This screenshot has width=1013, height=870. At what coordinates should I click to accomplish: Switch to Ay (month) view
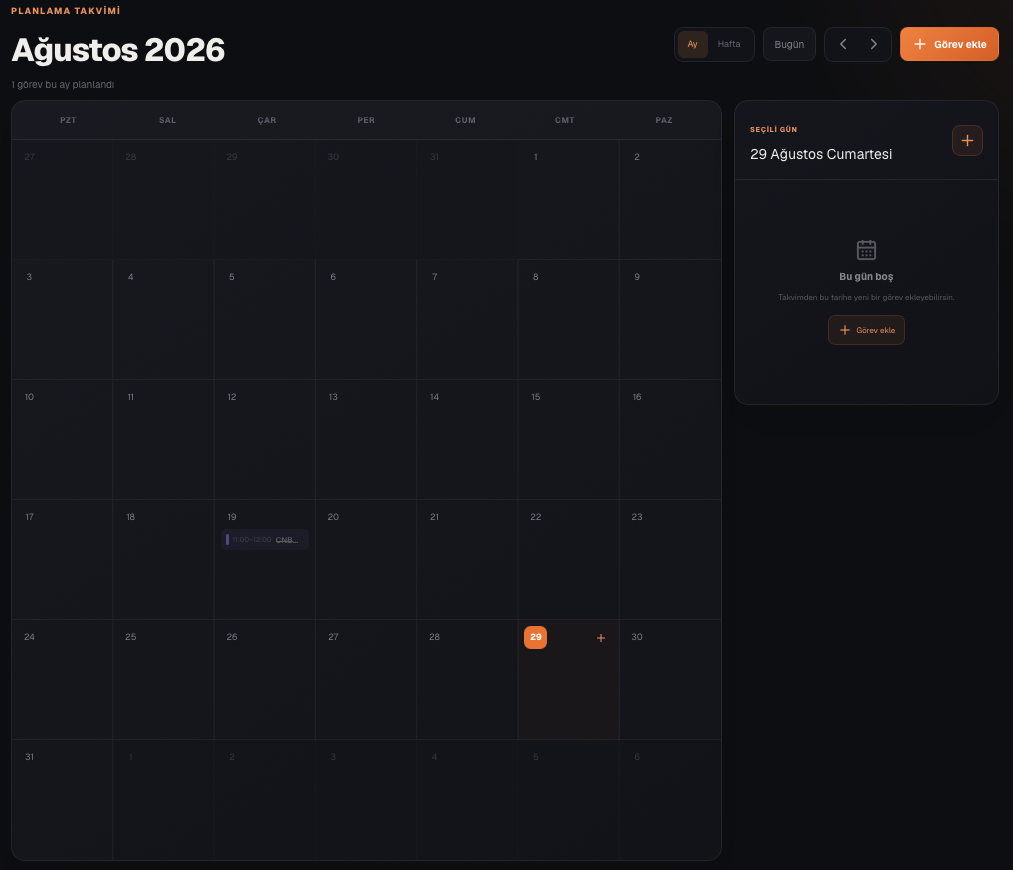(693, 44)
